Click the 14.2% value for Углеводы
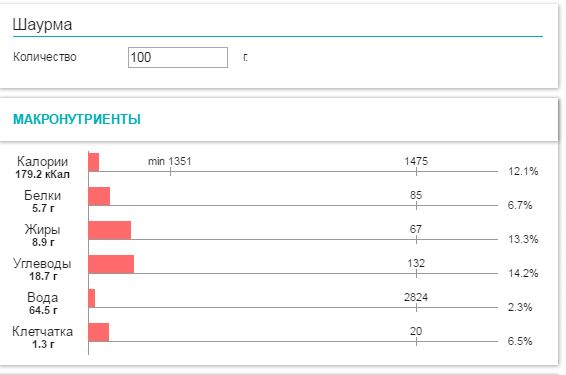This screenshot has width=566, height=375. pos(523,273)
